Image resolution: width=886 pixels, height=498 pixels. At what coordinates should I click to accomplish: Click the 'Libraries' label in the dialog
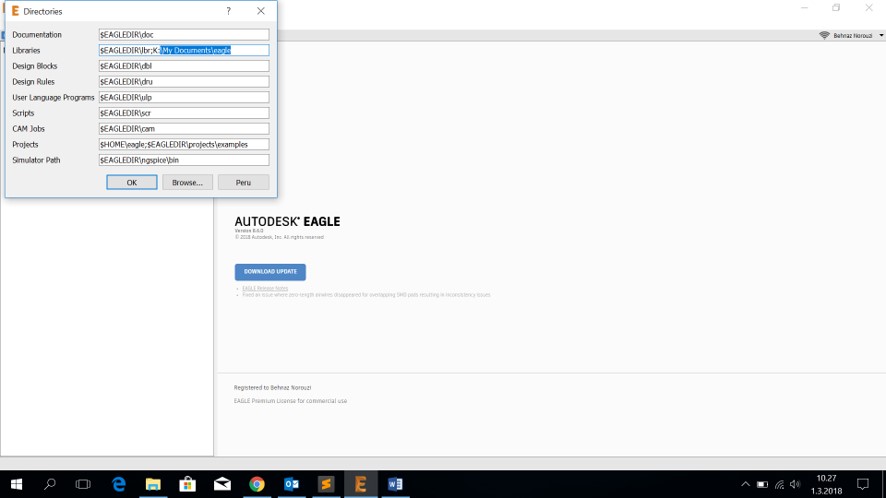click(x=26, y=50)
